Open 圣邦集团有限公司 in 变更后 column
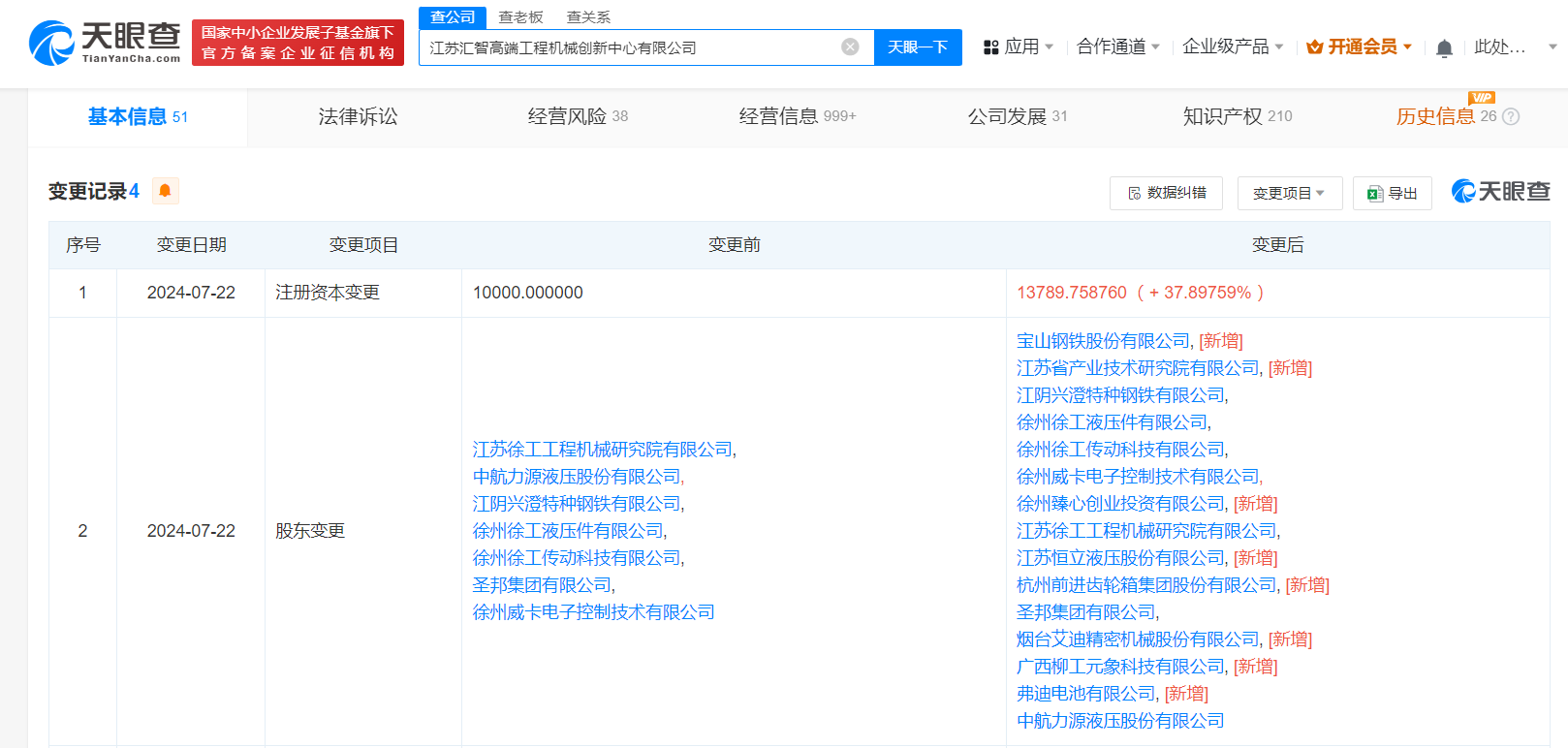The image size is (1568, 748). 1085,612
